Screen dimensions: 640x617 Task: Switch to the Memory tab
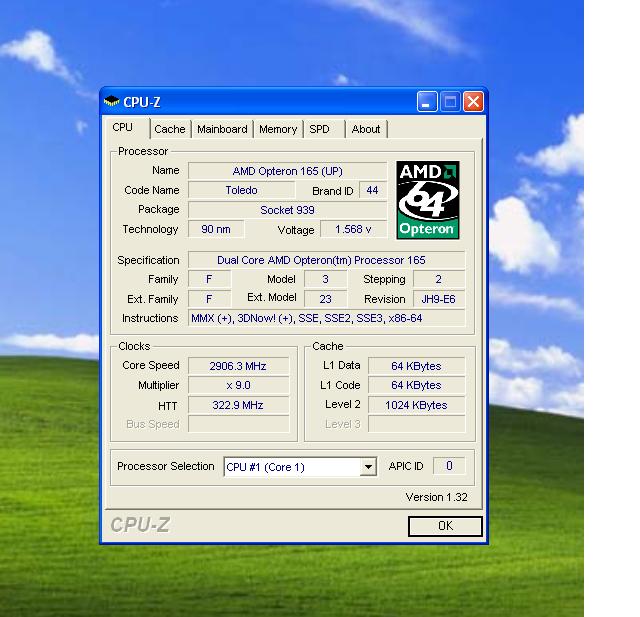coord(278,129)
